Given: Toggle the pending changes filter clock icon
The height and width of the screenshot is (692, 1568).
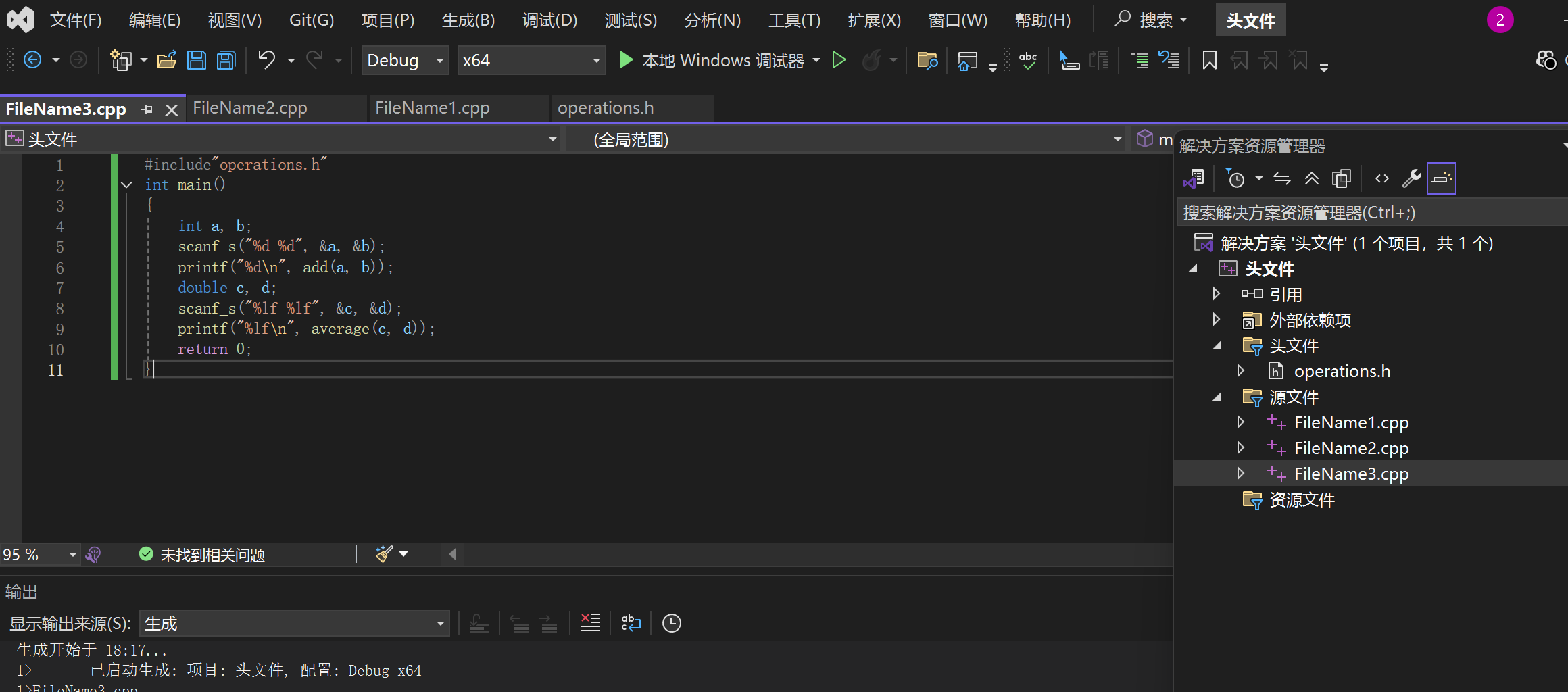Looking at the screenshot, I should pos(1235,178).
